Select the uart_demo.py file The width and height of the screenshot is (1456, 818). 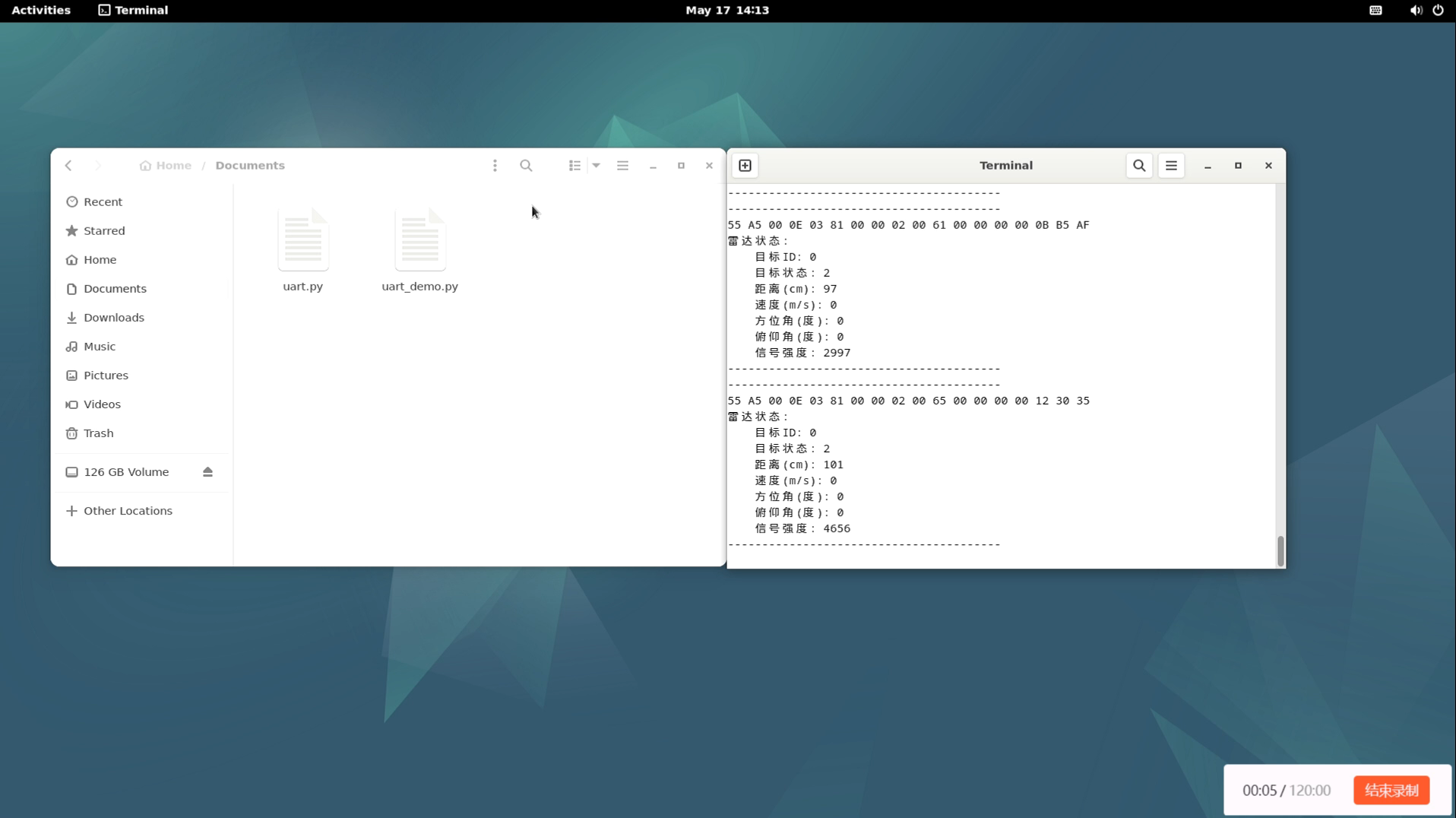(x=419, y=249)
